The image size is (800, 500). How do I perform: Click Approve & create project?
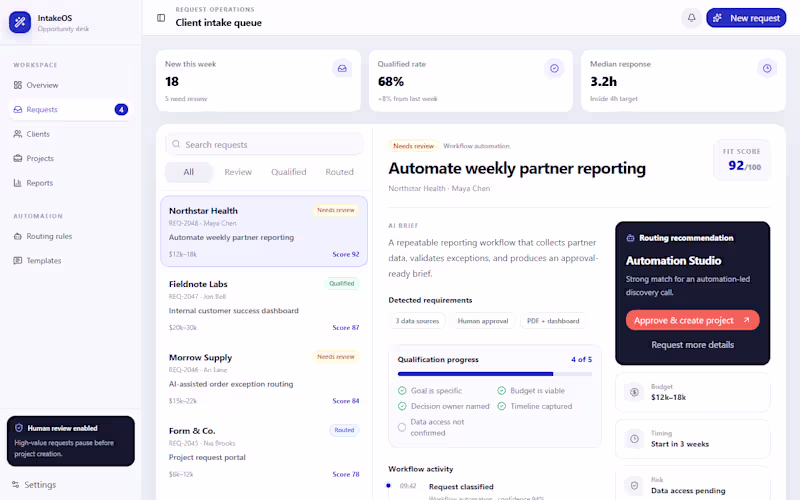click(x=692, y=320)
